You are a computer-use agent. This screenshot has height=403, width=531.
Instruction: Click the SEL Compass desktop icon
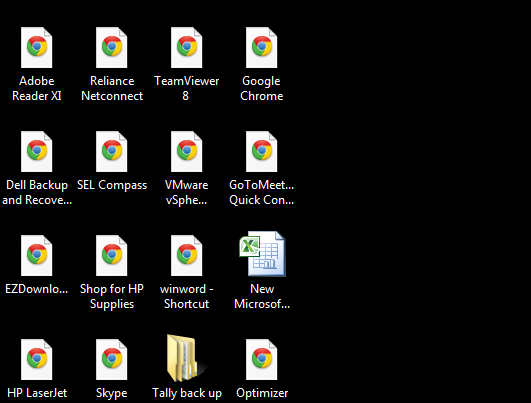tap(112, 151)
